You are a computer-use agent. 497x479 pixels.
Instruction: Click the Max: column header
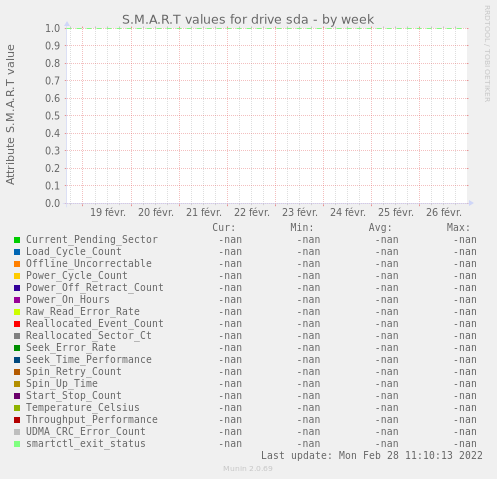tap(458, 227)
